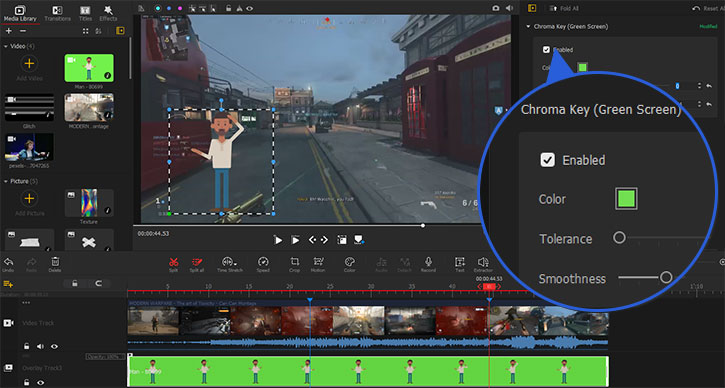Split the clip with the scissors tool

(173, 265)
